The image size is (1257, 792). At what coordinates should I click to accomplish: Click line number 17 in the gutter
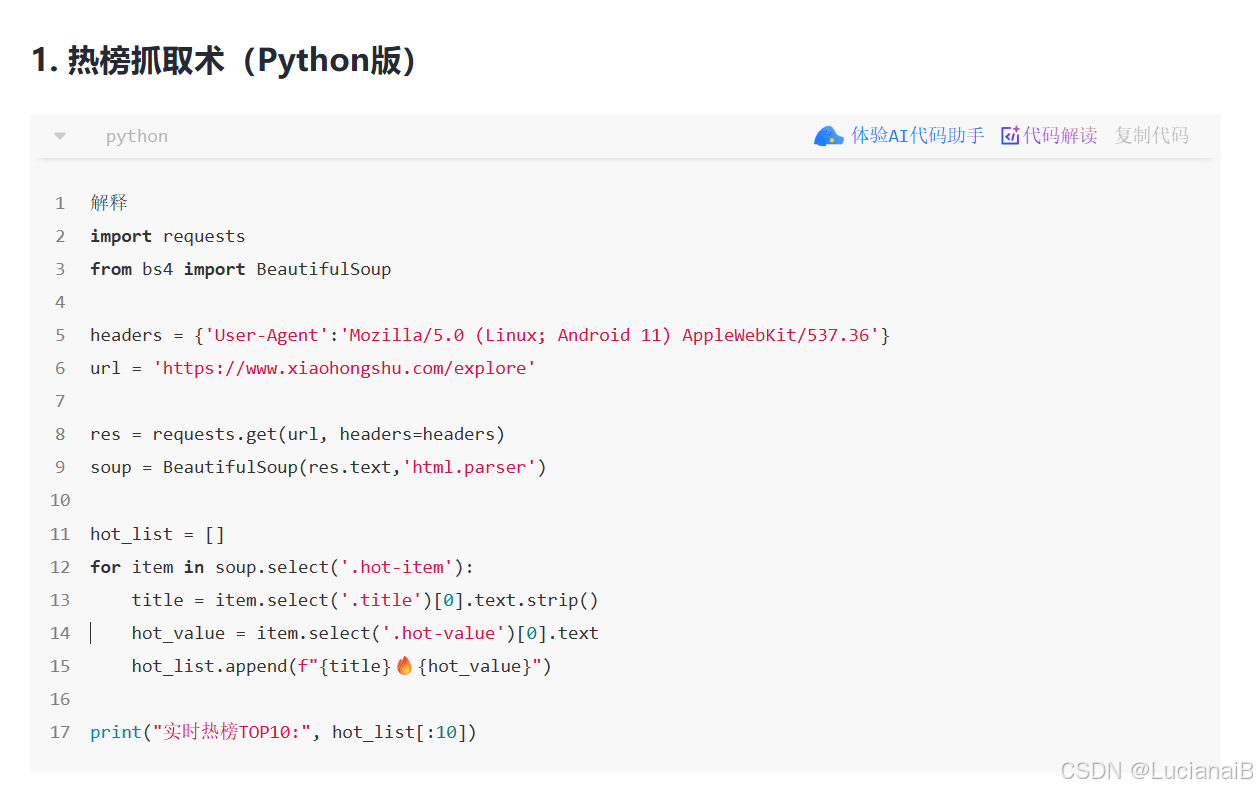[60, 732]
